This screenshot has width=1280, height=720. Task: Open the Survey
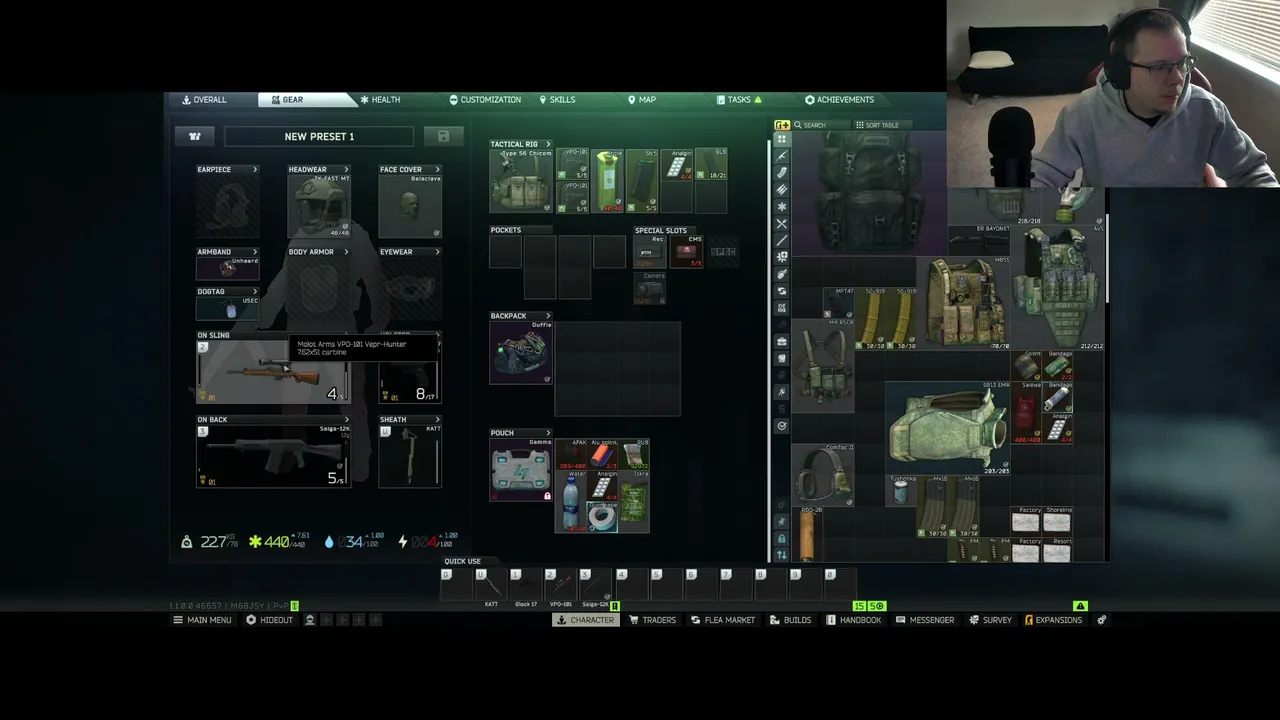tap(991, 620)
